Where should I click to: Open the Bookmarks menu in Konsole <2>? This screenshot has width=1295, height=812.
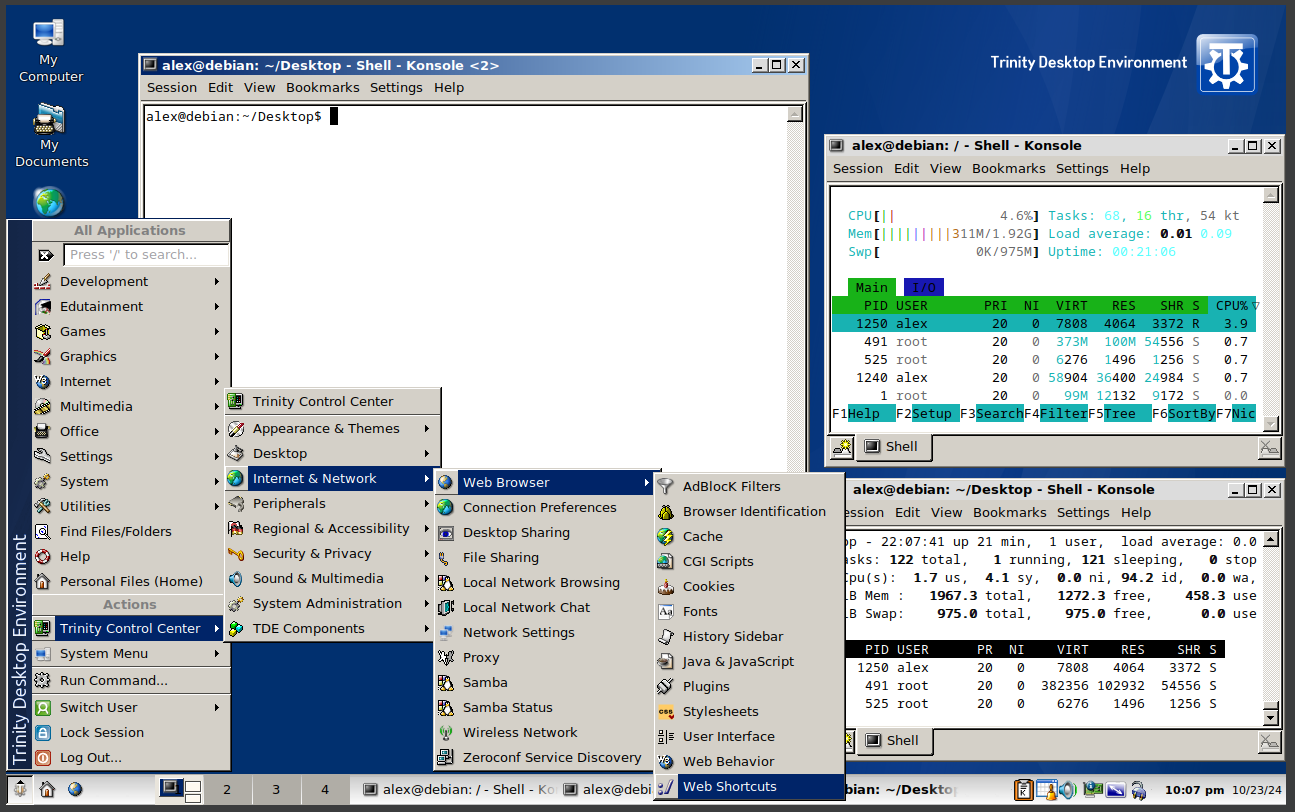tap(322, 88)
